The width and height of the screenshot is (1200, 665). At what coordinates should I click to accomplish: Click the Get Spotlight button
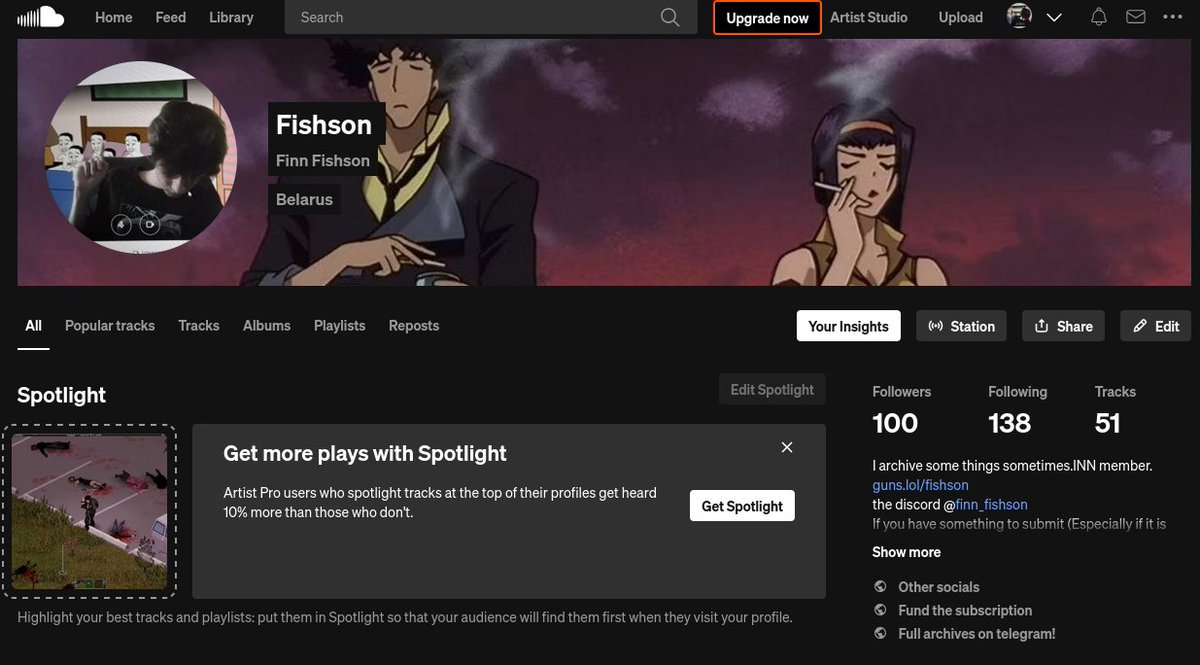click(742, 506)
